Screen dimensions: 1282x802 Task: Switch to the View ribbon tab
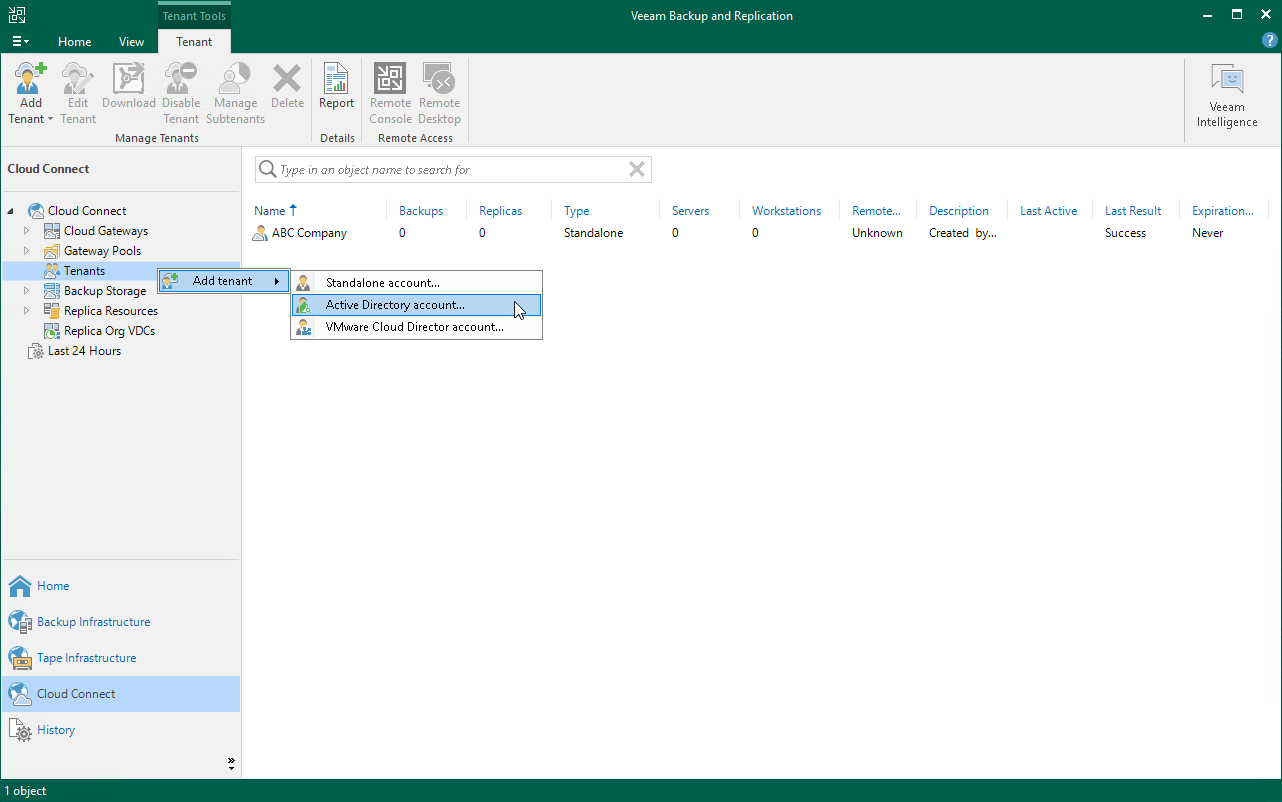131,42
